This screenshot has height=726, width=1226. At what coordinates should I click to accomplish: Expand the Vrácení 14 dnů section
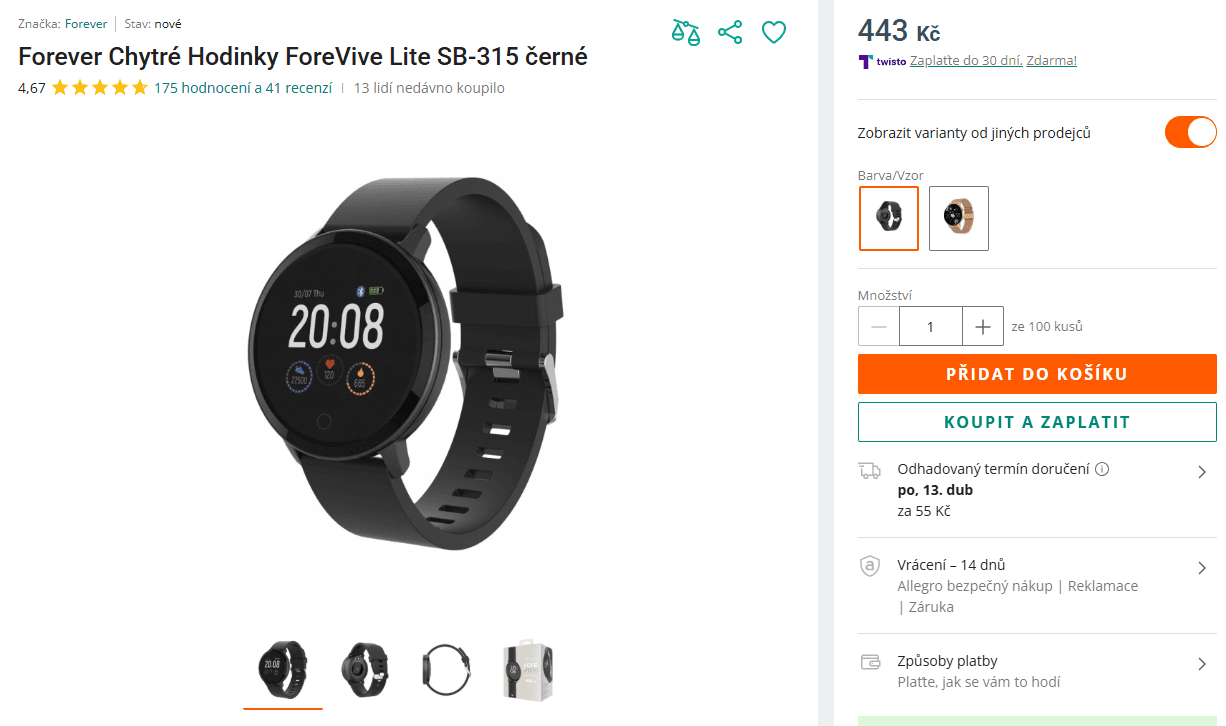pyautogui.click(x=1202, y=568)
